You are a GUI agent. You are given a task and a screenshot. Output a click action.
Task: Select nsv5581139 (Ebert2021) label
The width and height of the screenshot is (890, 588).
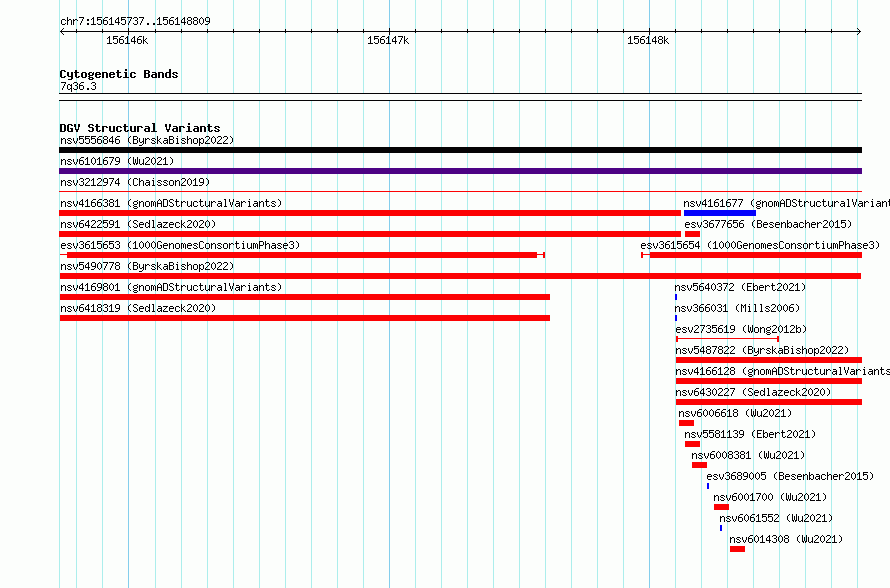750,434
